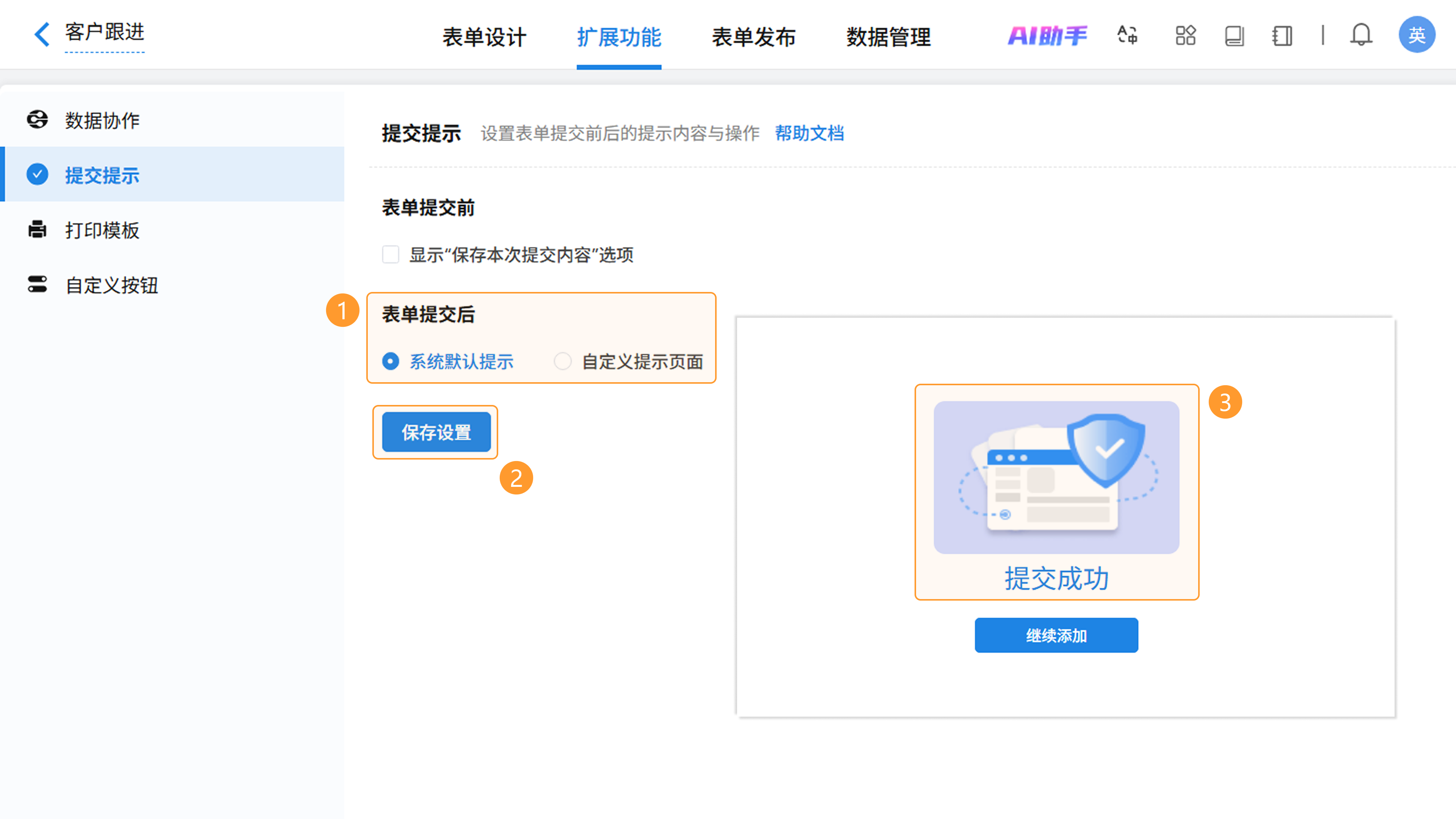
Task: Switch to 数据管理 tab
Action: (x=888, y=37)
